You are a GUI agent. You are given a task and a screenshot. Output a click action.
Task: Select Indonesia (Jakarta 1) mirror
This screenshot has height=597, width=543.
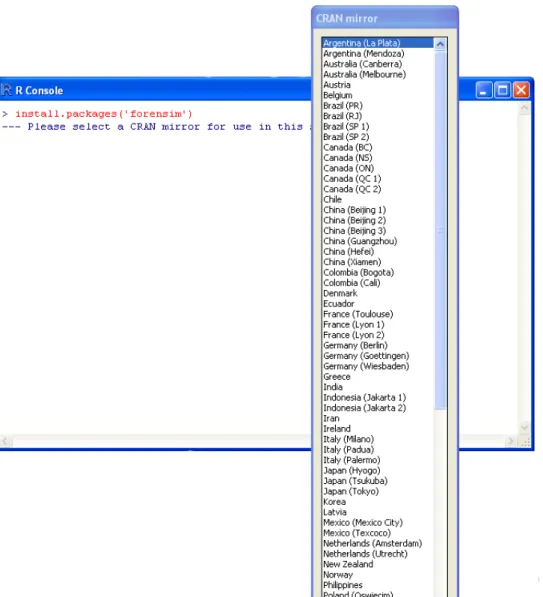378,398
